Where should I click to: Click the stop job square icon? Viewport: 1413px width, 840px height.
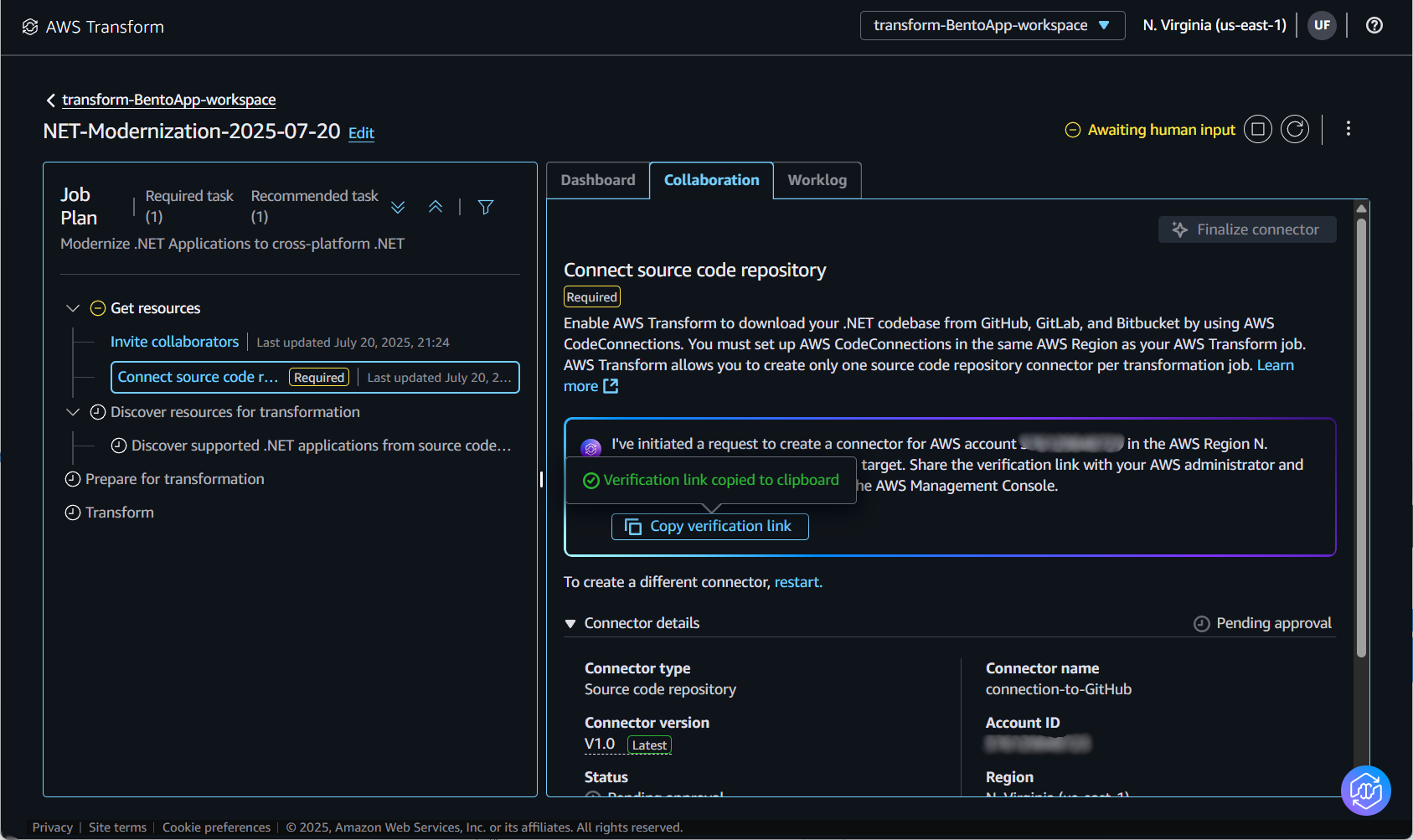coord(1258,129)
